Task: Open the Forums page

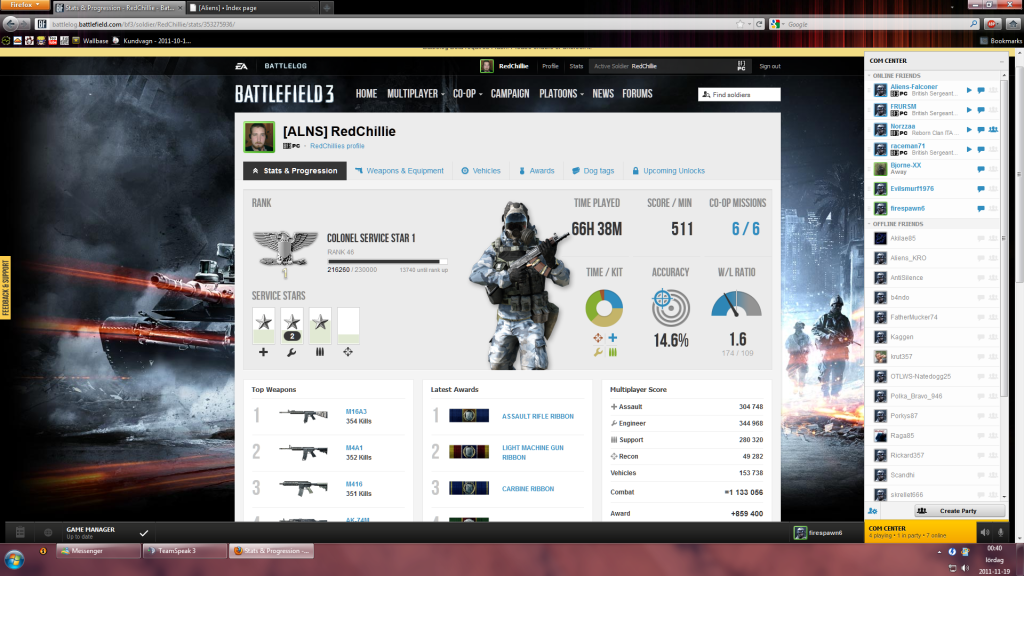Action: (637, 94)
